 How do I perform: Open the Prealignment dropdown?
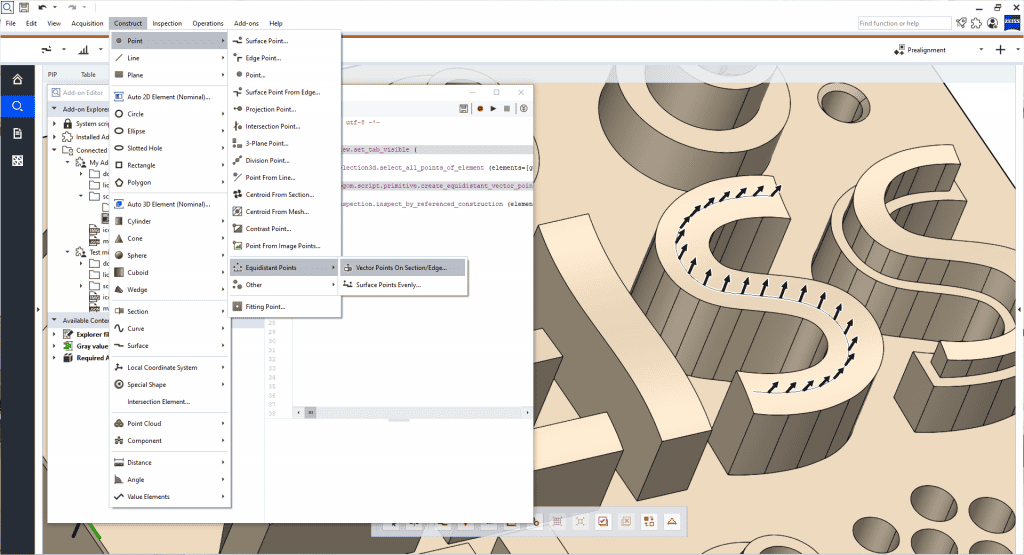pos(980,49)
